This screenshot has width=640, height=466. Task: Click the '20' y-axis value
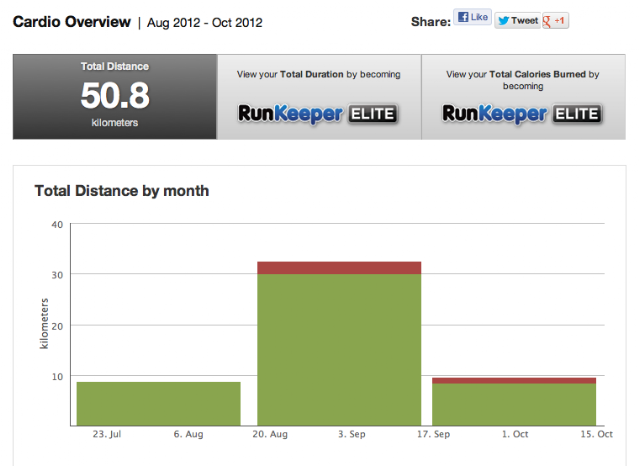coord(57,326)
